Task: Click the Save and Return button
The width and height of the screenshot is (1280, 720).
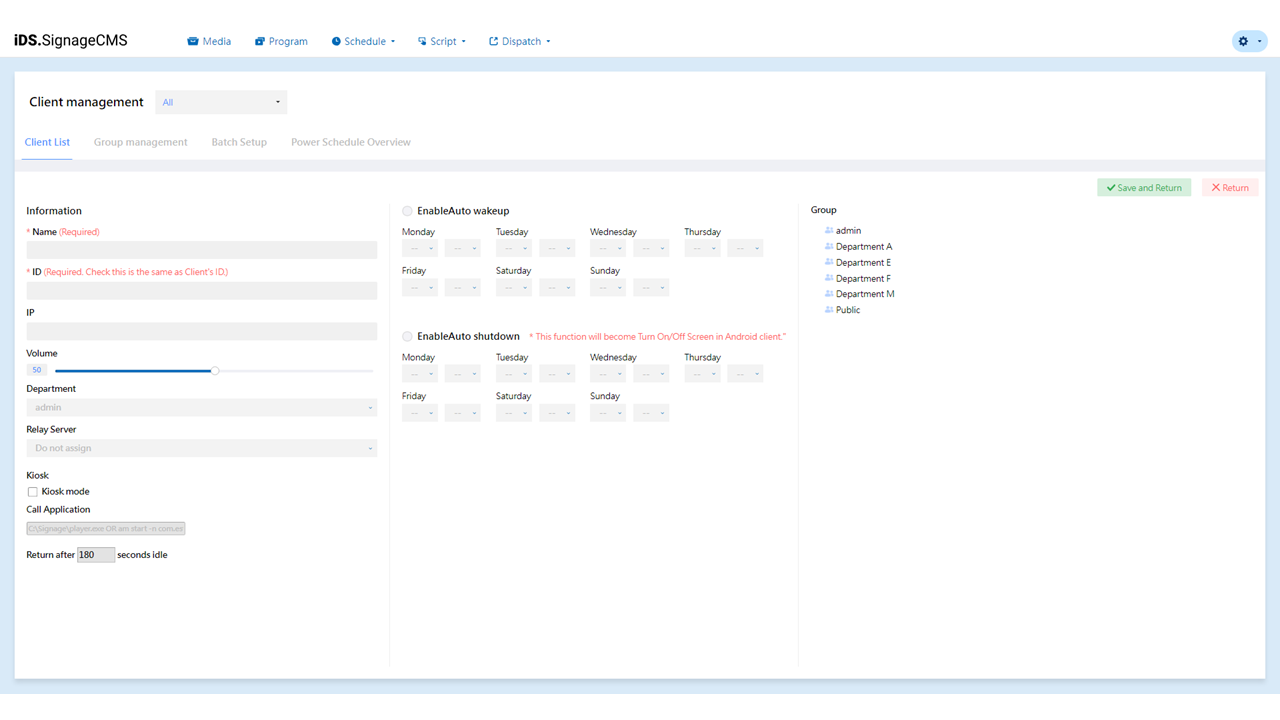Action: [x=1144, y=188]
